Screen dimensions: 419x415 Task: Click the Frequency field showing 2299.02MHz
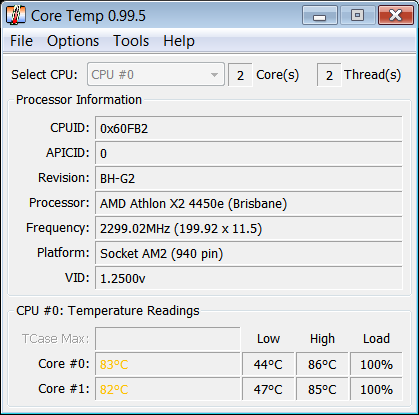click(249, 228)
